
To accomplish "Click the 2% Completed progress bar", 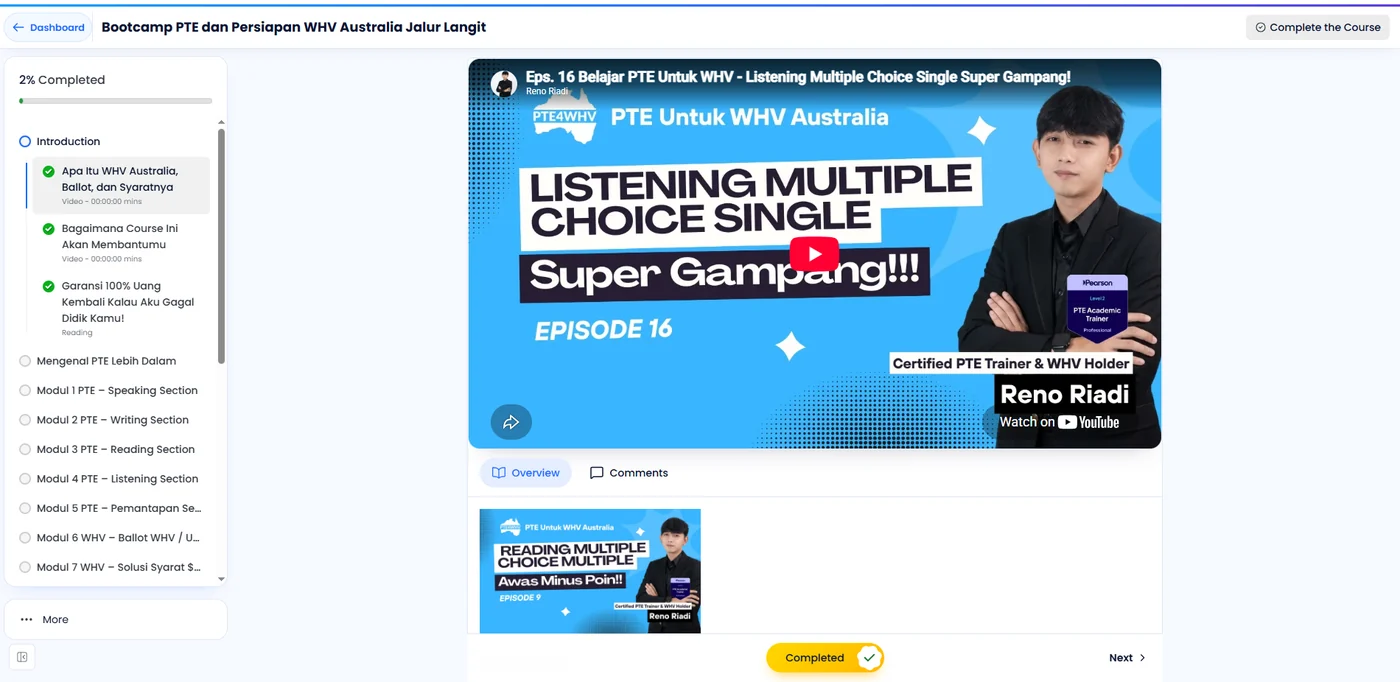I will (116, 101).
